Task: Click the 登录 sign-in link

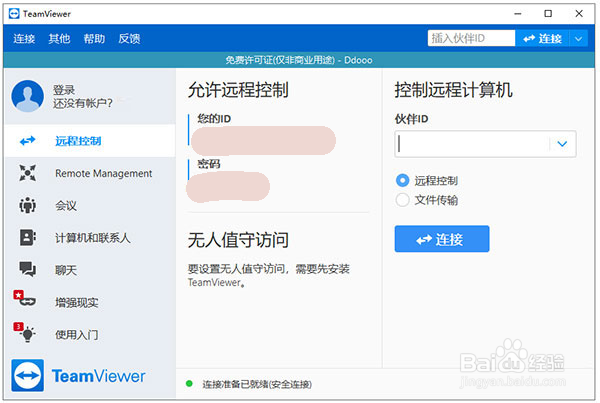Action: click(x=64, y=90)
